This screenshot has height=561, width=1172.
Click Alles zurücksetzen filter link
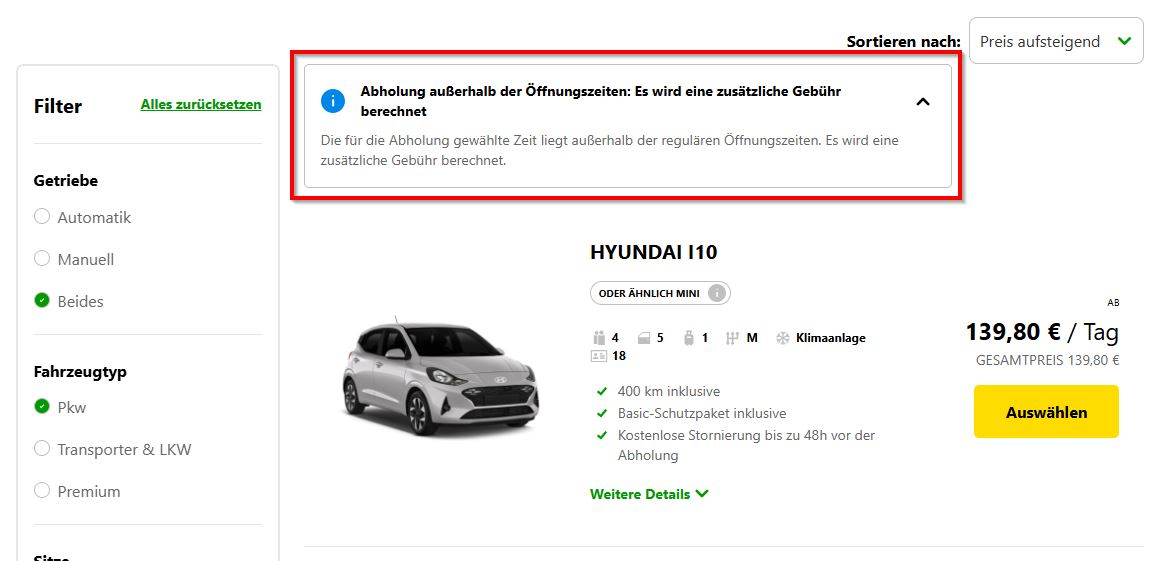[201, 105]
